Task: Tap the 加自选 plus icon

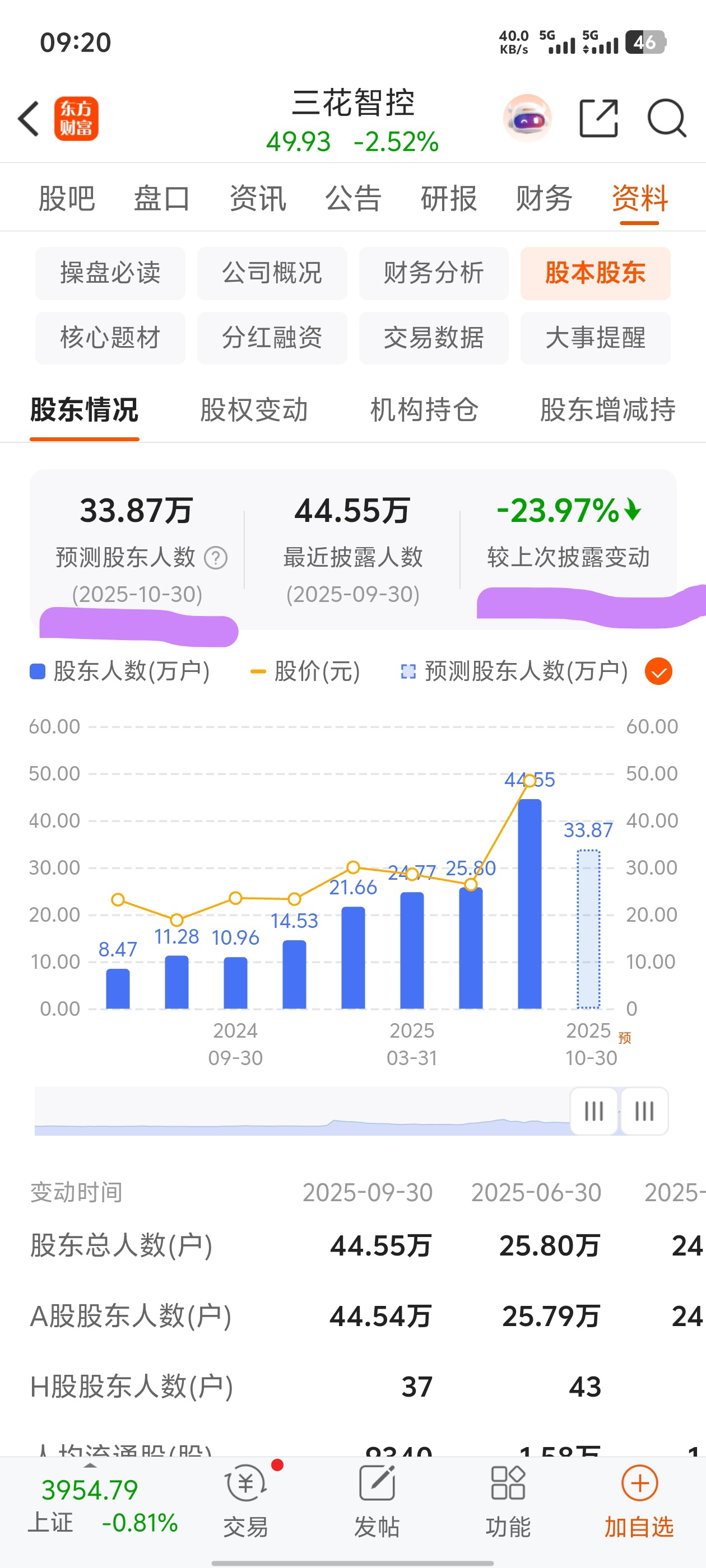Action: click(x=640, y=1483)
